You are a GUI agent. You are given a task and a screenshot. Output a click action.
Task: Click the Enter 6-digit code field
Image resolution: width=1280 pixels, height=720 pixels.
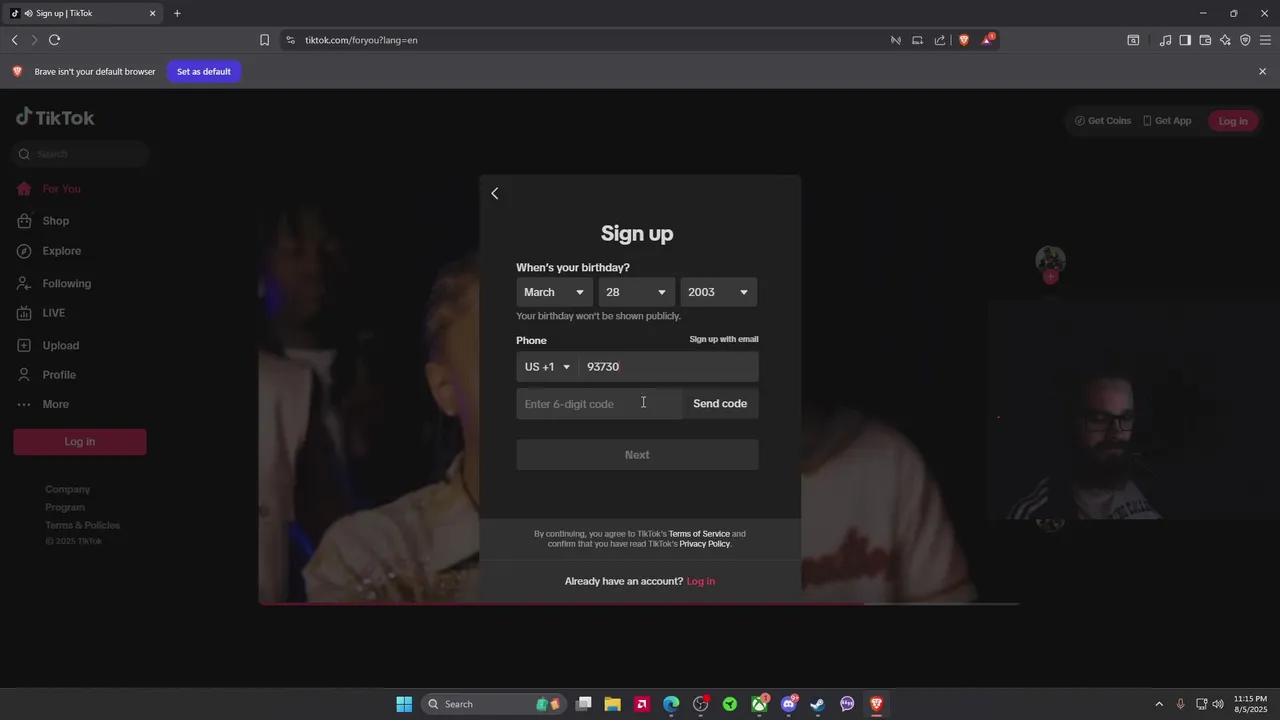coord(599,404)
